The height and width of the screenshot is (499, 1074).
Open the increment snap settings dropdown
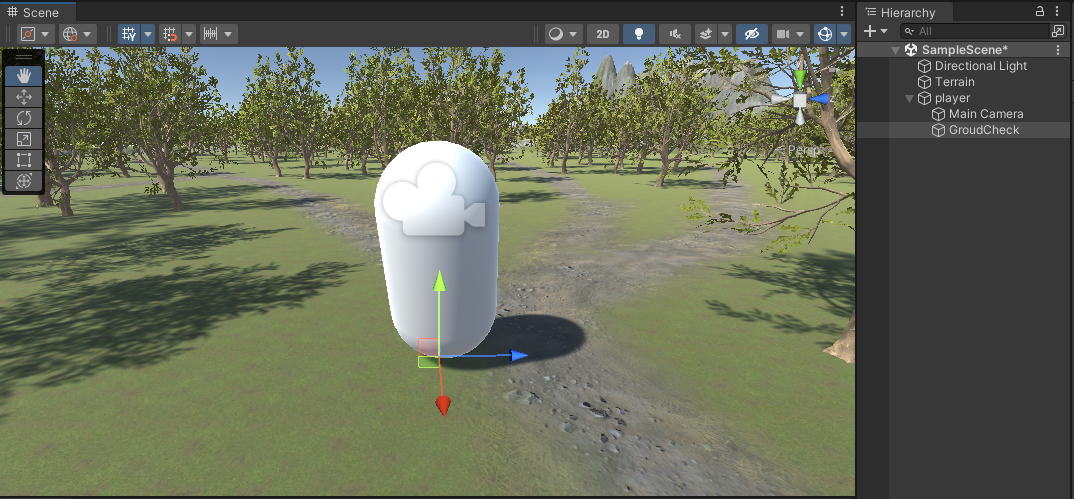click(218, 34)
